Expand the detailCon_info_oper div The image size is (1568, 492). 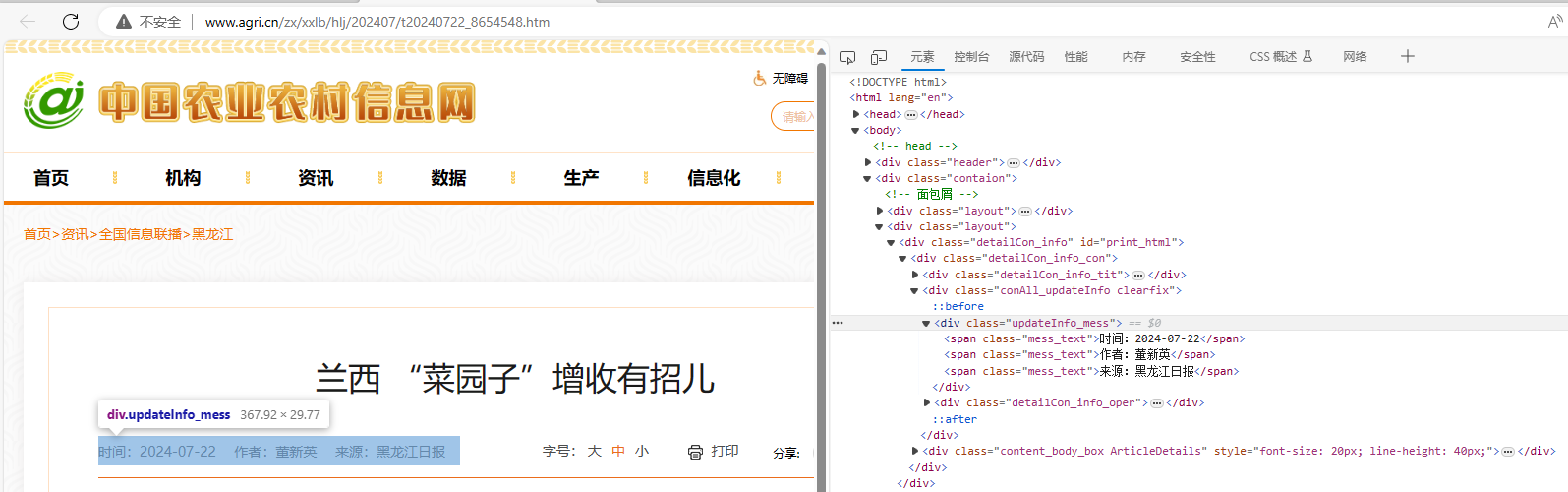click(927, 402)
